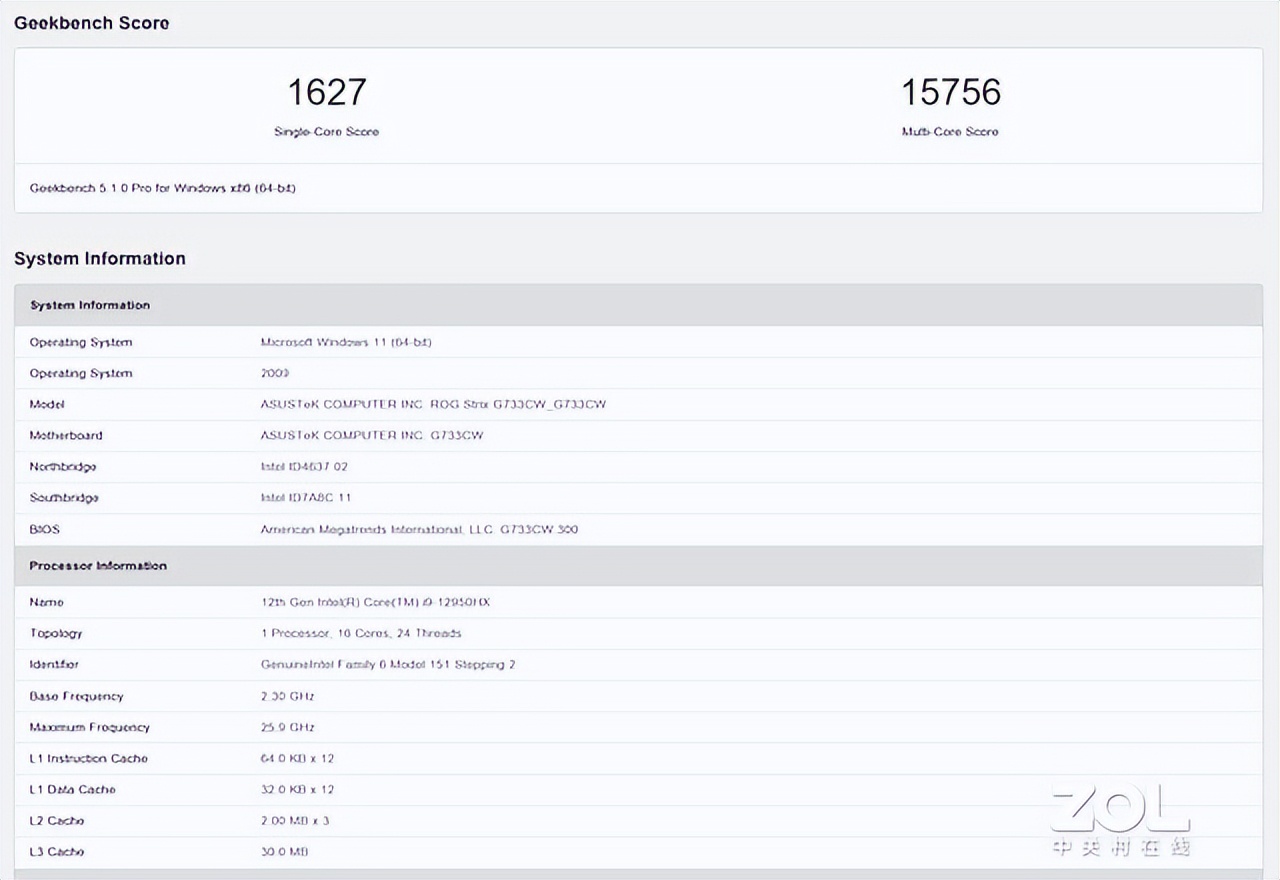Select the motherboard value ASUSTeK COMPUTER INC. G733CW
The width and height of the screenshot is (1280, 880).
[x=372, y=435]
